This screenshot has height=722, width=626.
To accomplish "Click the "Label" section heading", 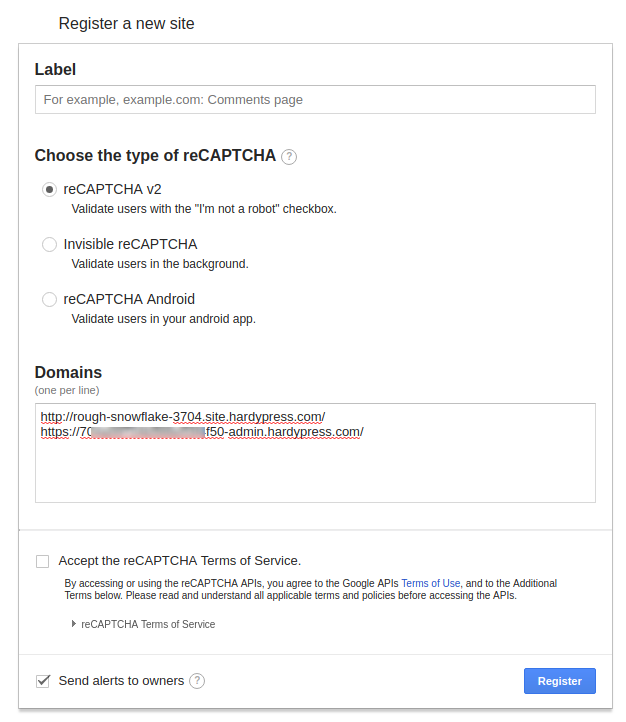I will (x=55, y=69).
